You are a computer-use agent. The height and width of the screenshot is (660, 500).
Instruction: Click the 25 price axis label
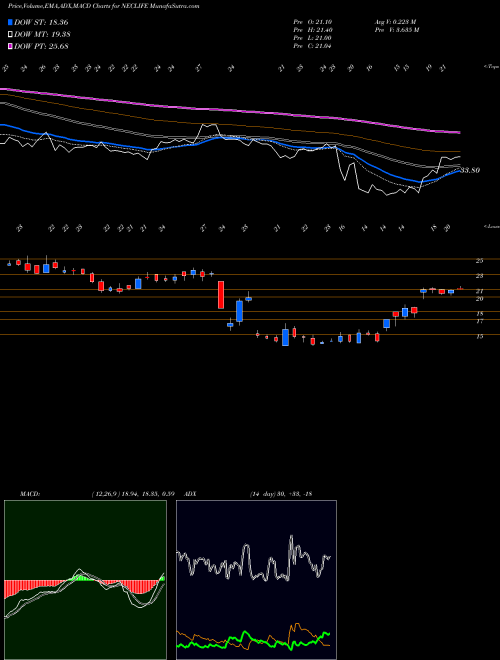(479, 261)
